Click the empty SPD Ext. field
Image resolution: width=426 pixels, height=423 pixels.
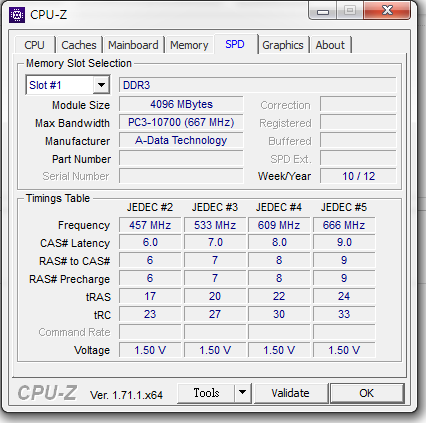tap(358, 158)
